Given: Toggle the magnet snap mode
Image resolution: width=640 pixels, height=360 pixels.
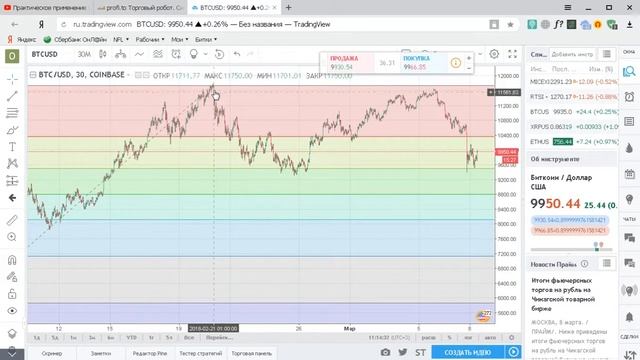Looking at the screenshot, I should tap(12, 260).
